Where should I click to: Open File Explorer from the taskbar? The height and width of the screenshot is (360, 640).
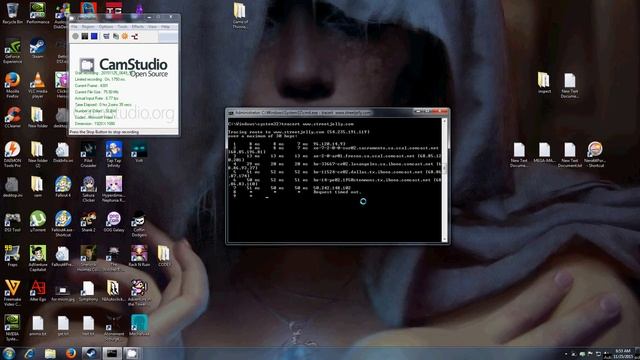(50, 353)
